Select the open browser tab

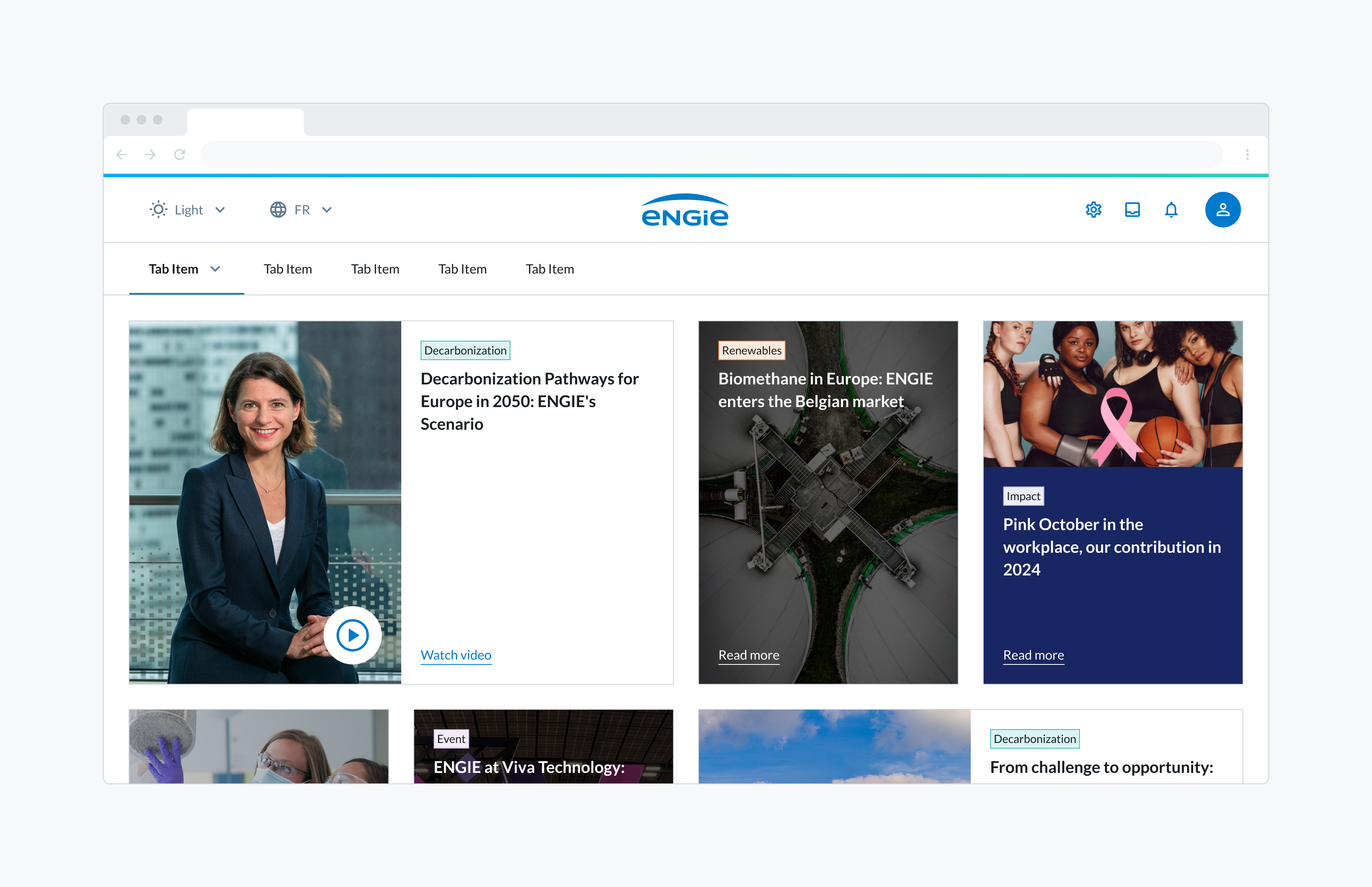pos(246,122)
